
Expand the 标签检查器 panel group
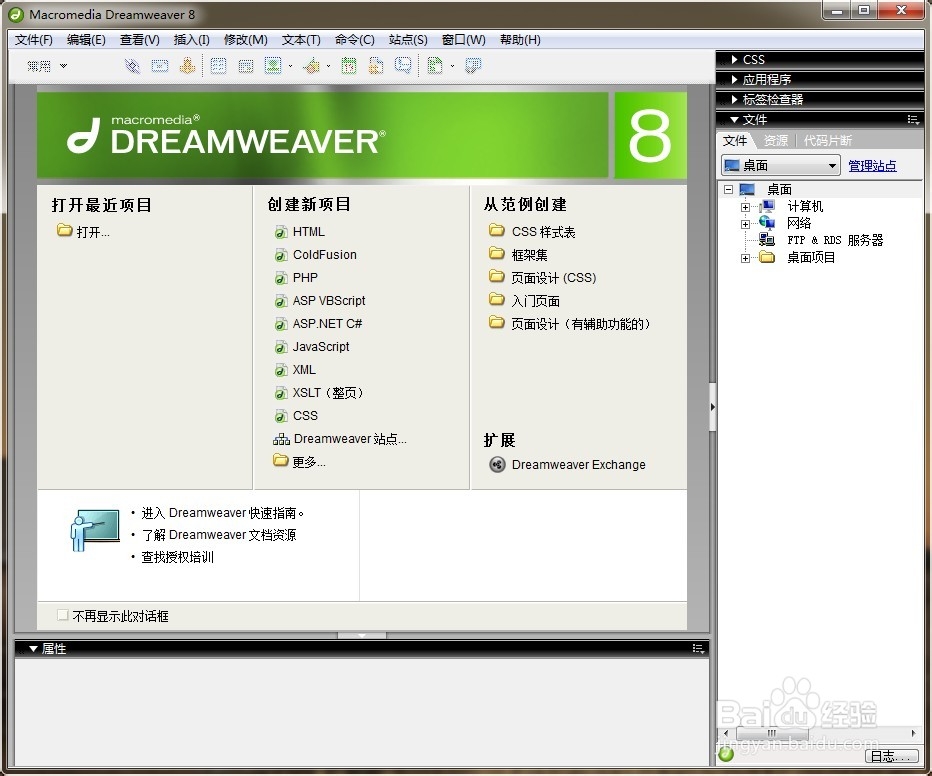[x=735, y=99]
